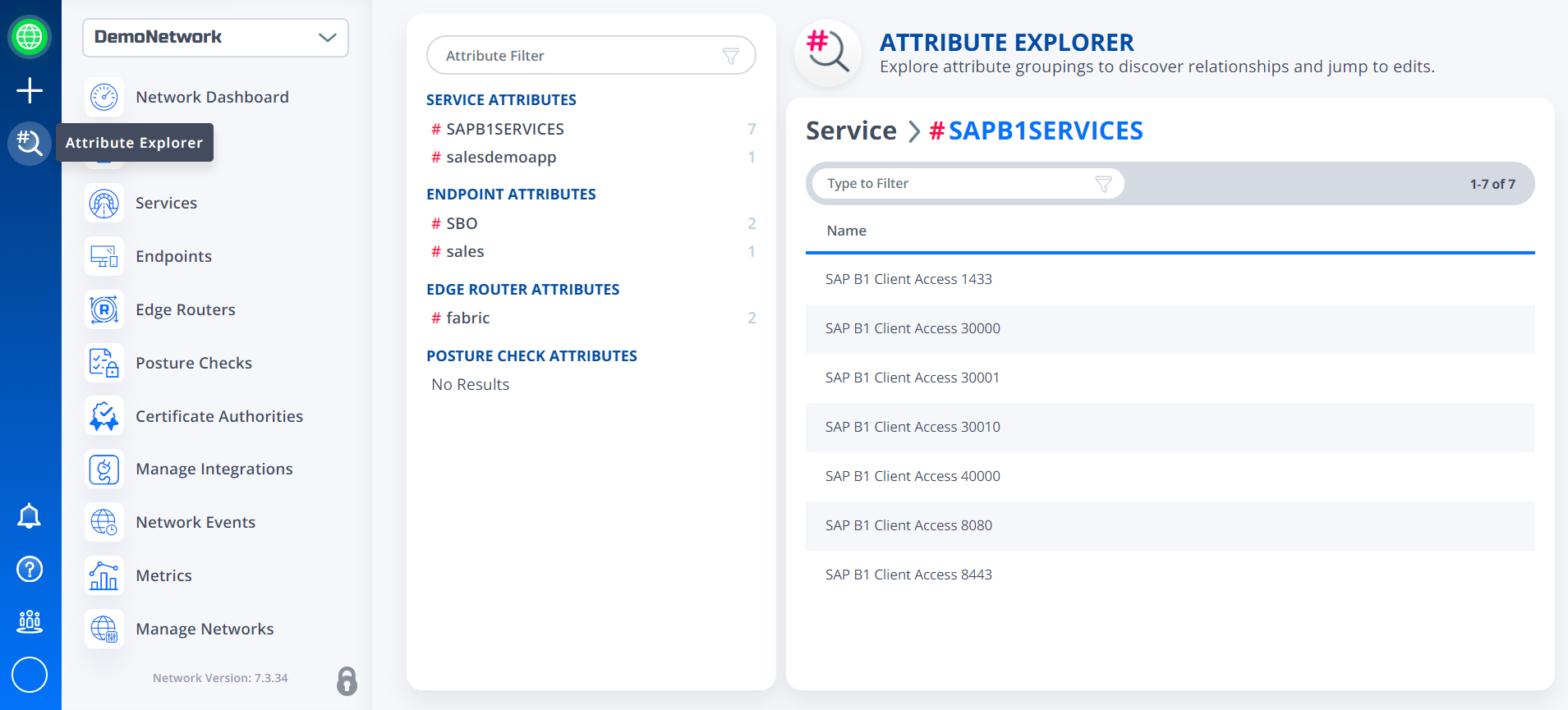This screenshot has width=1568, height=710.
Task: Click EDGE ROUTER ATTRIBUTES section heading
Action: [522, 289]
